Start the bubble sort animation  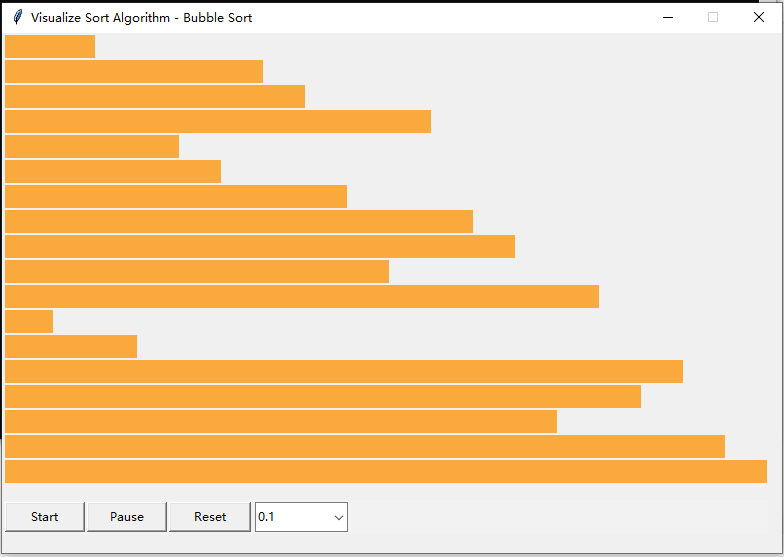pos(44,517)
